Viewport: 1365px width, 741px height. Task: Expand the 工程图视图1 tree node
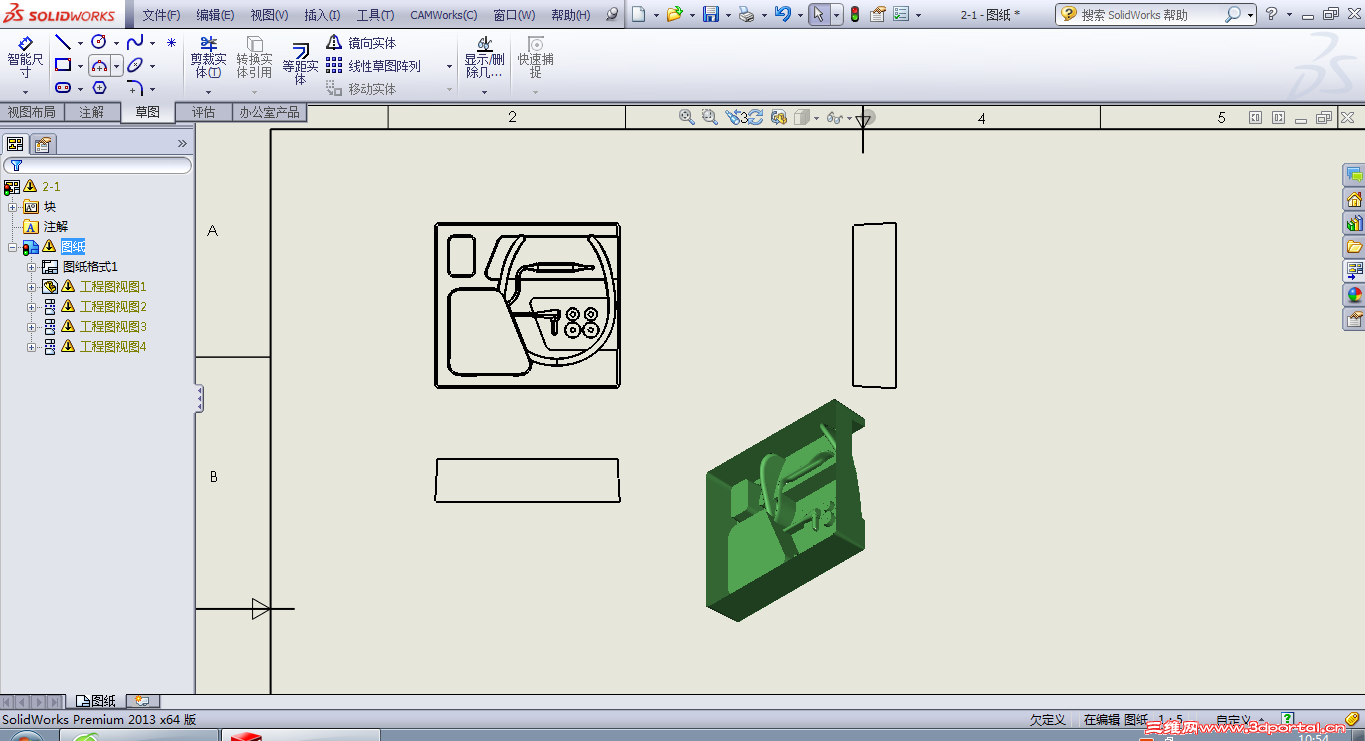[x=32, y=287]
